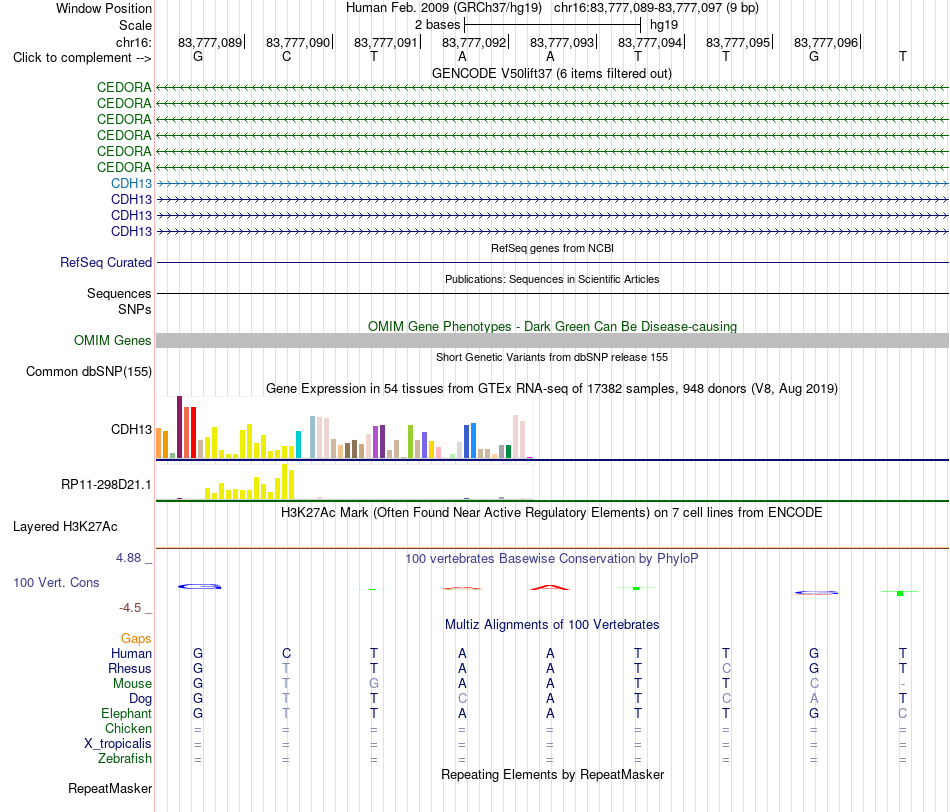Screen dimensions: 950x812
Task: Select the Layered H3K27Ac track label
Action: [65, 527]
